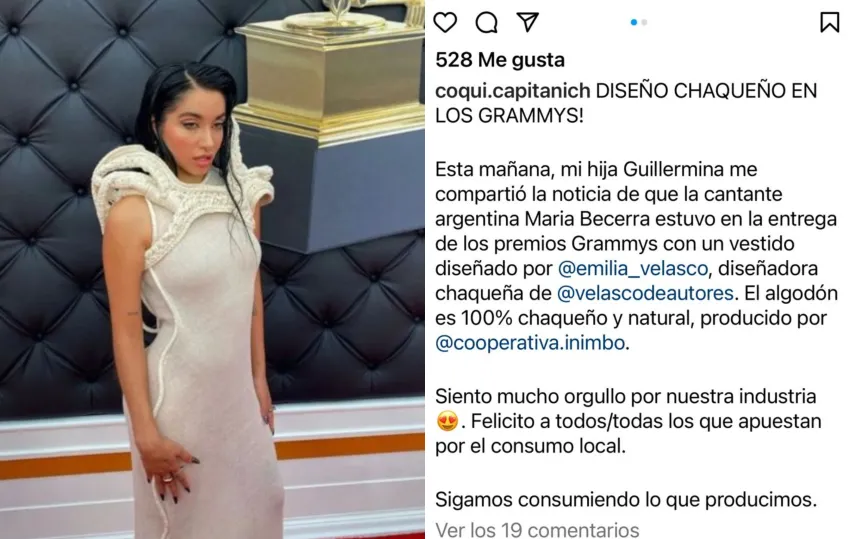Share post using paper plane icon
Image resolution: width=850 pixels, height=539 pixels.
527,22
